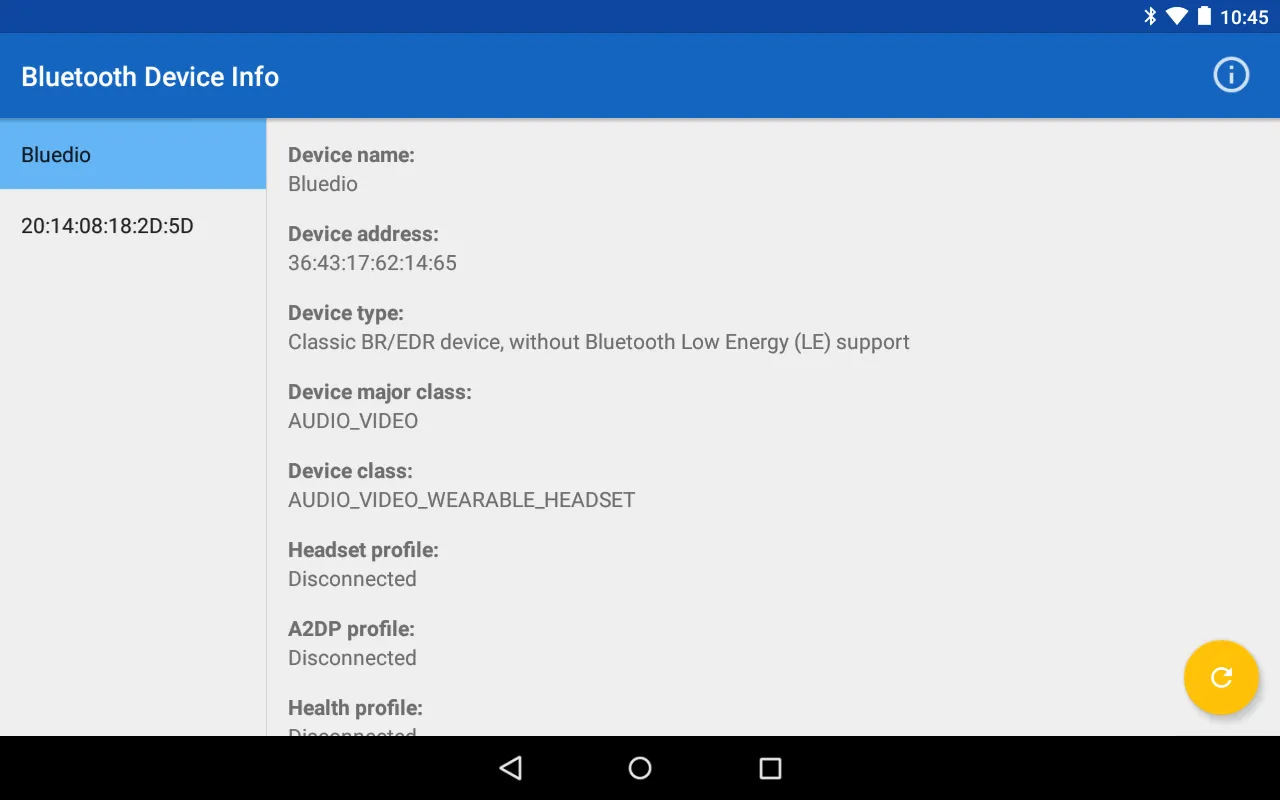
Task: Click the Bluetooth Device Info title
Action: pyautogui.click(x=150, y=77)
